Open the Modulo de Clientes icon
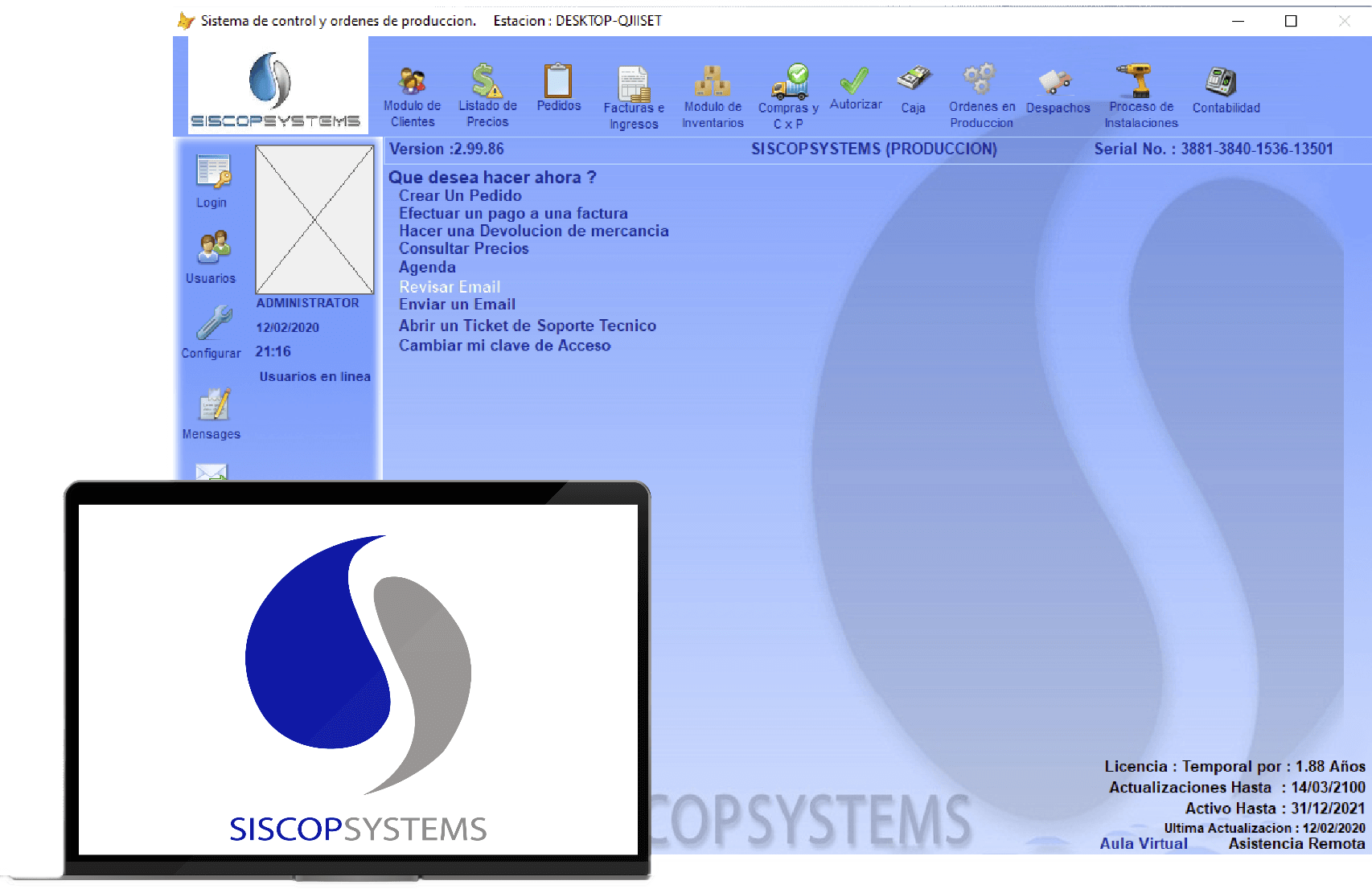Viewport: 1372px width, 889px height. pyautogui.click(x=412, y=81)
